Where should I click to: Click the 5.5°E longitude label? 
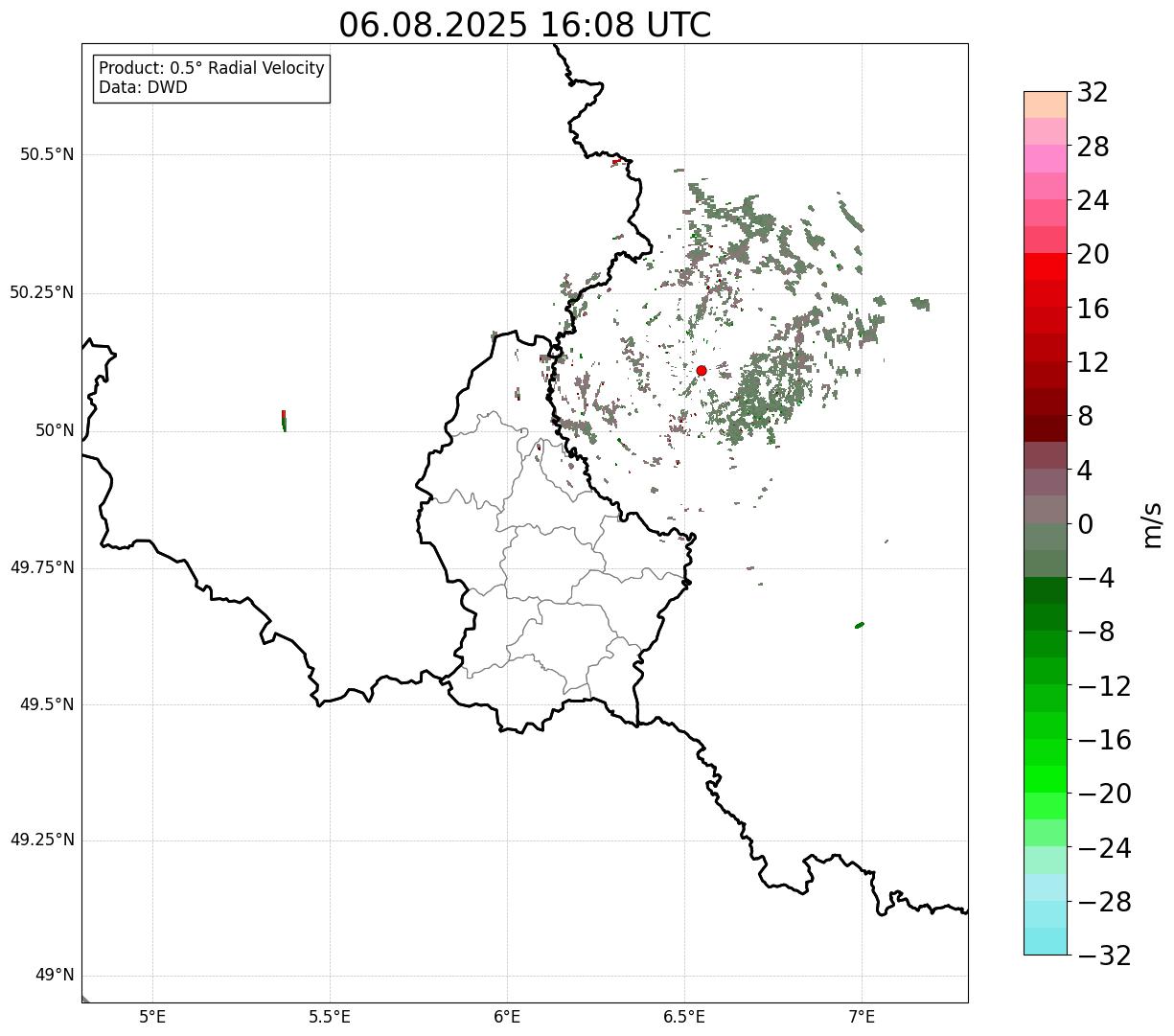[330, 1017]
